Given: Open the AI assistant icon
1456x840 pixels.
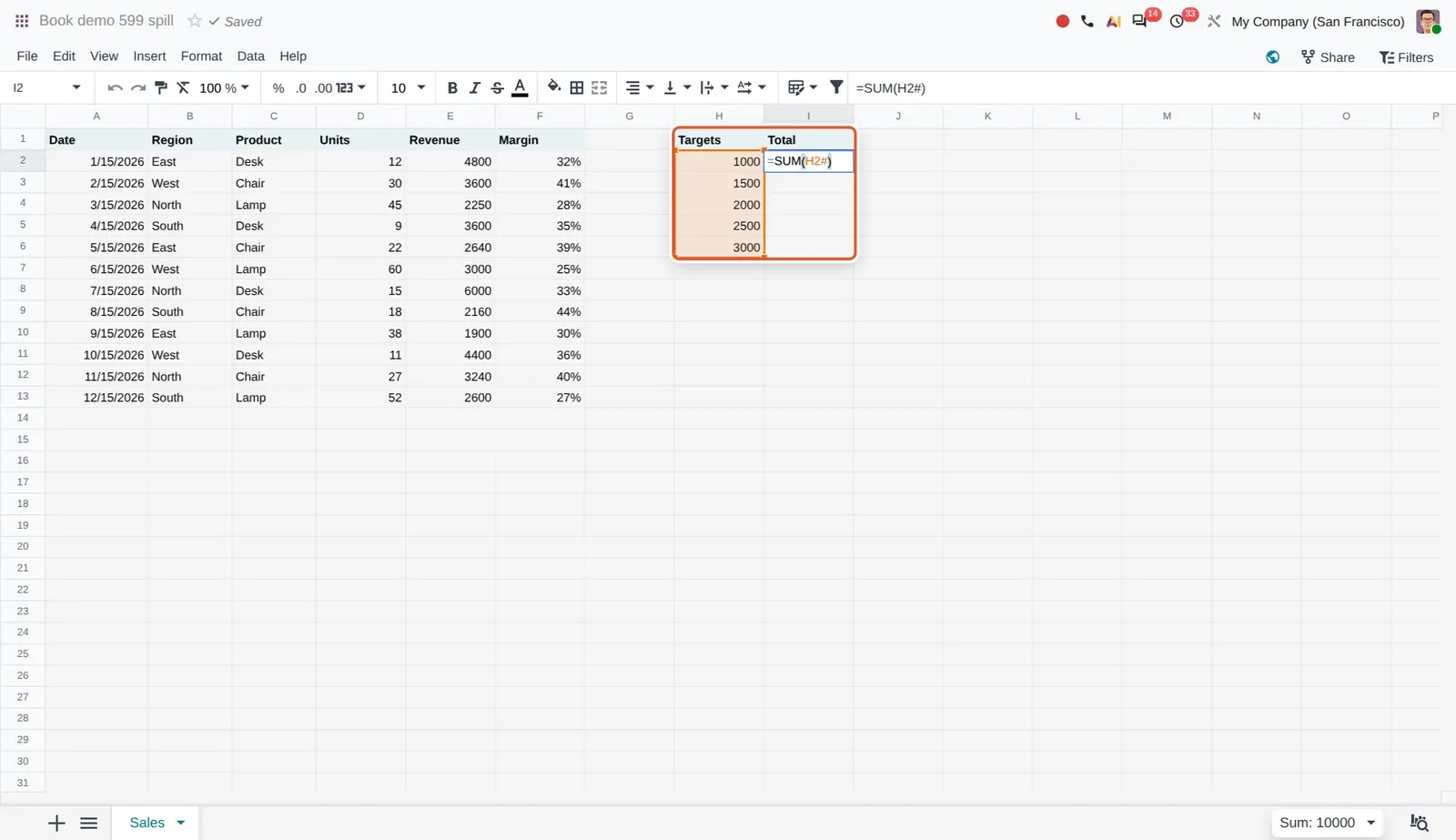Looking at the screenshot, I should pyautogui.click(x=1113, y=21).
